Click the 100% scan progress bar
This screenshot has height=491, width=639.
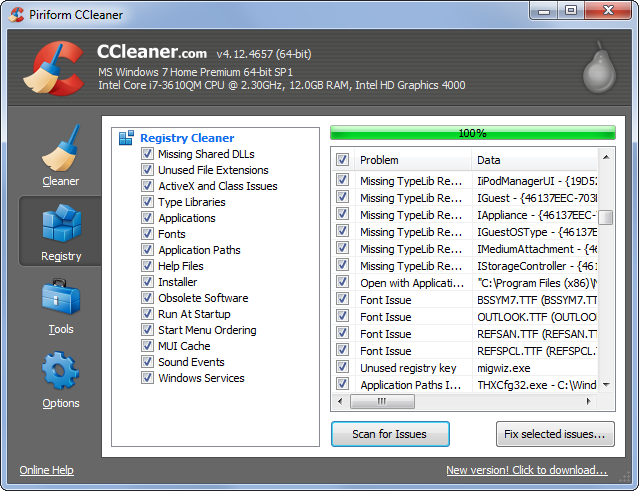(473, 133)
